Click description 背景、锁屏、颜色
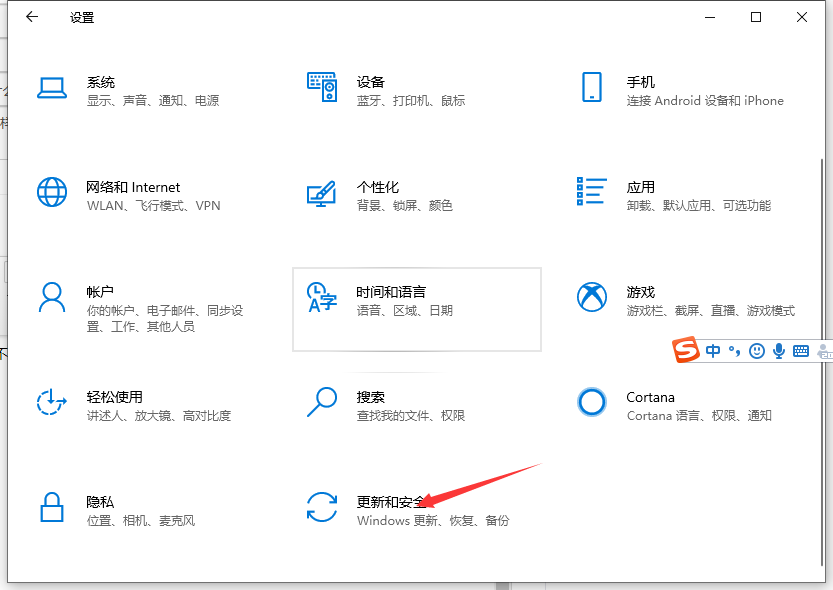This screenshot has height=590, width=833. click(404, 206)
